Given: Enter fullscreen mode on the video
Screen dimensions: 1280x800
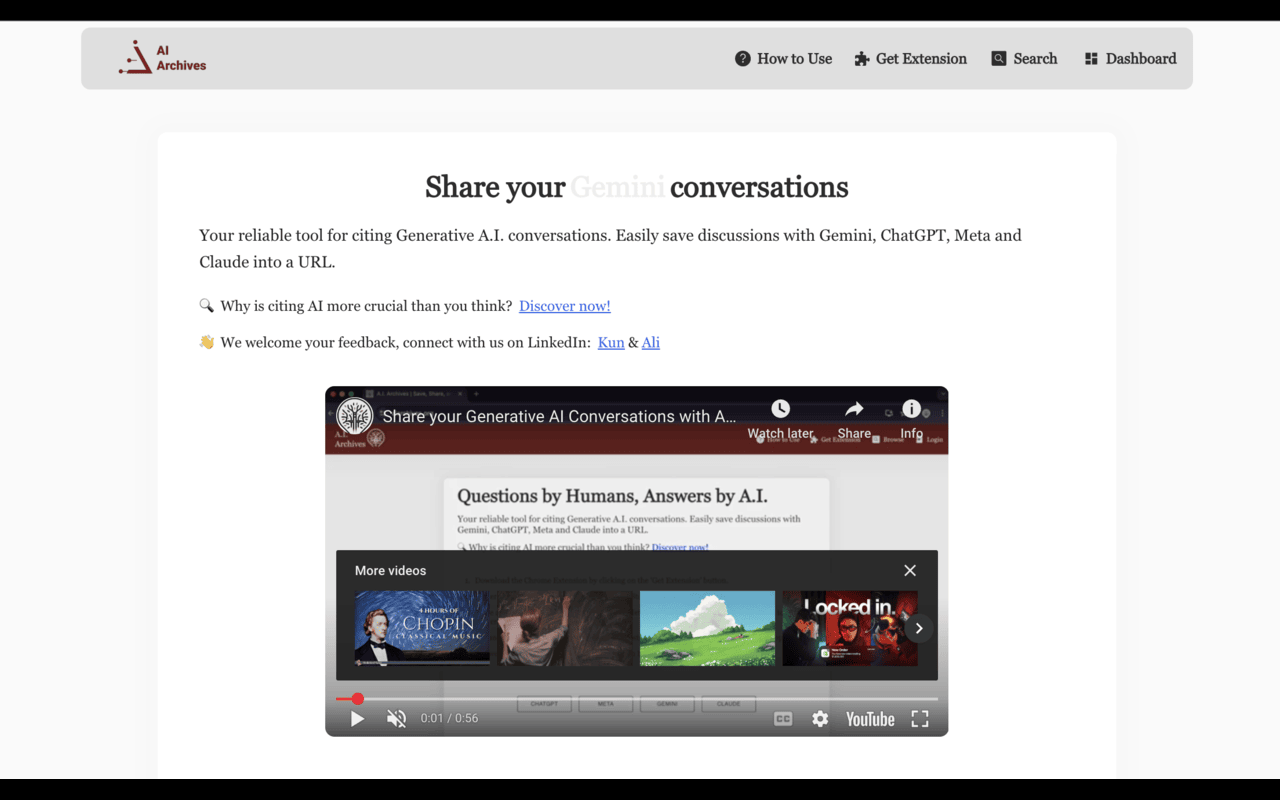Looking at the screenshot, I should [919, 719].
